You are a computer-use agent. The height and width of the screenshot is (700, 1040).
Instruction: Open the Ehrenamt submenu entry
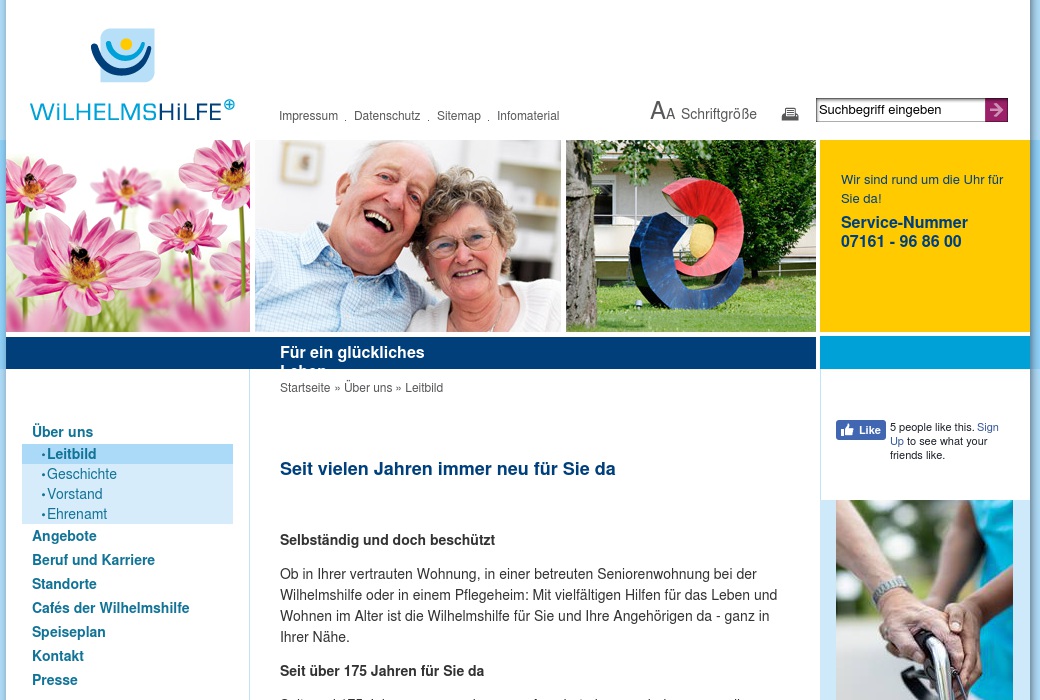click(76, 514)
